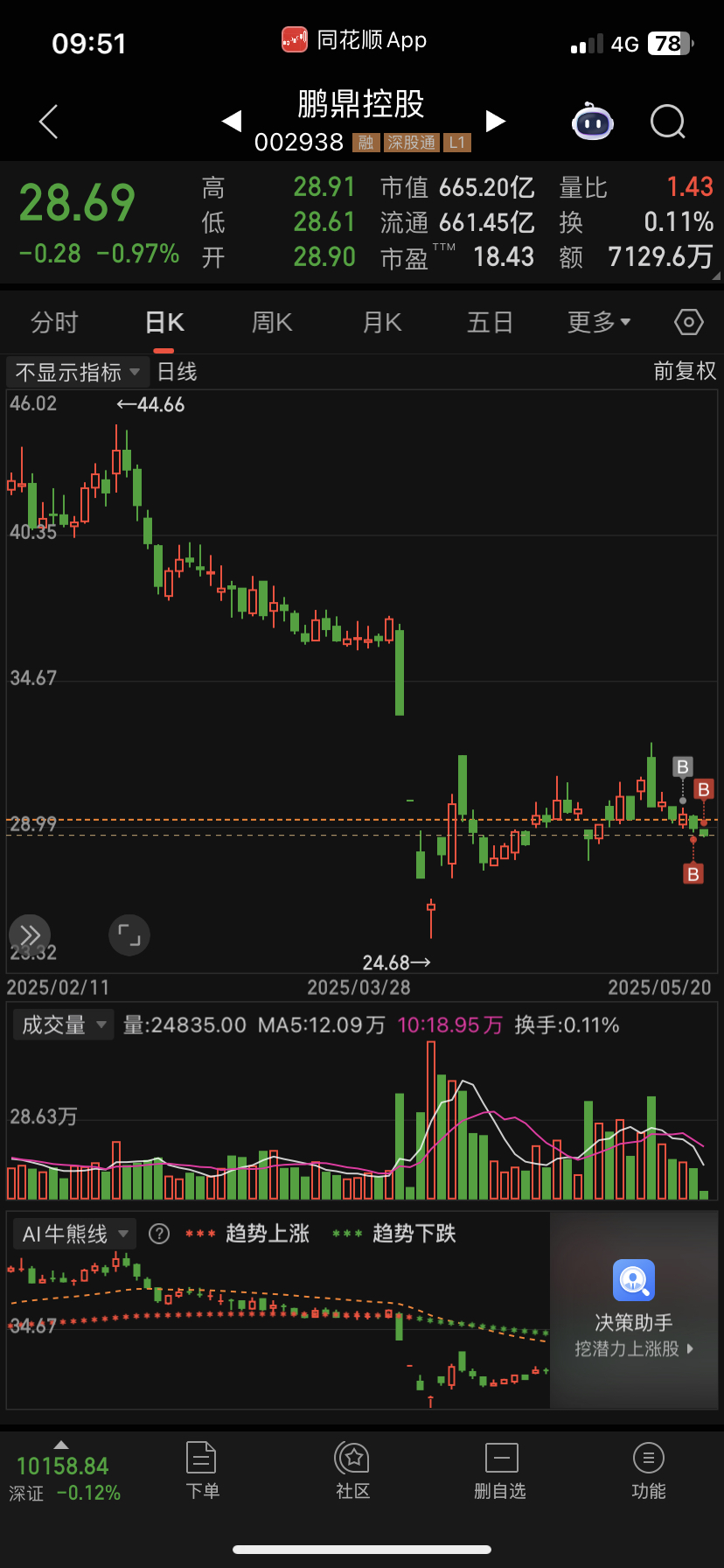Tap the tall red volume bar
The height and width of the screenshot is (1568, 724).
[x=431, y=1120]
